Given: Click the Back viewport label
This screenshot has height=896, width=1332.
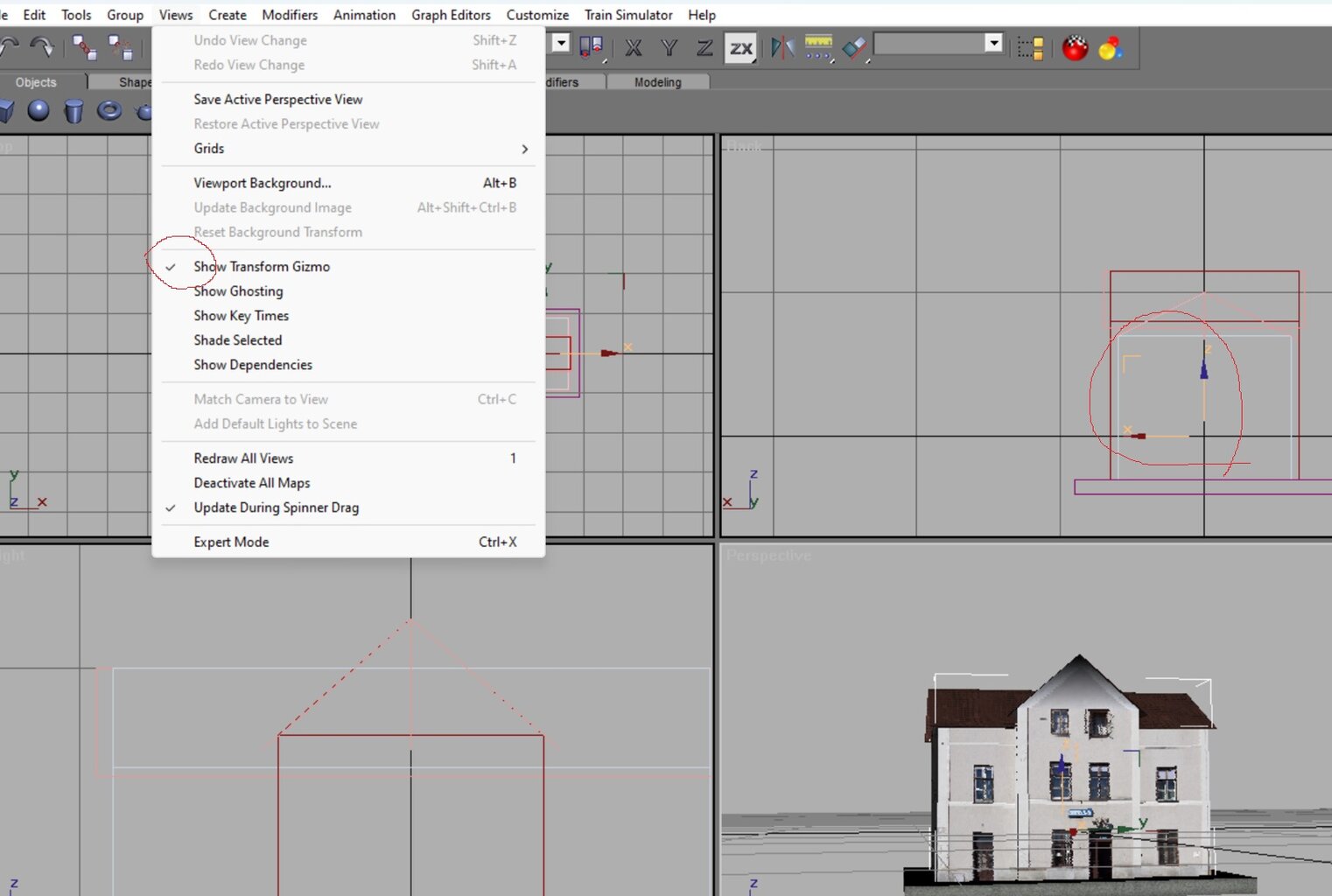Looking at the screenshot, I should 744,146.
